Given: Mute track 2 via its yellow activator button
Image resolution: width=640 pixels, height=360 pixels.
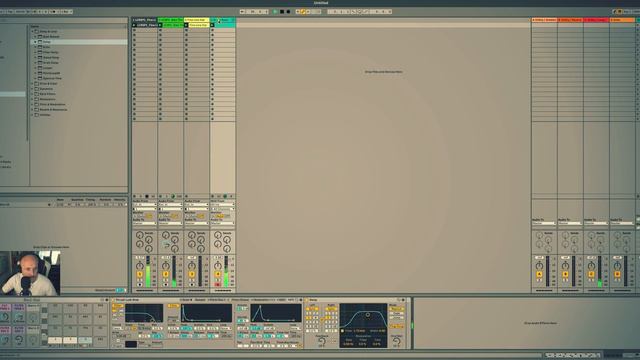Looking at the screenshot, I should tap(166, 274).
